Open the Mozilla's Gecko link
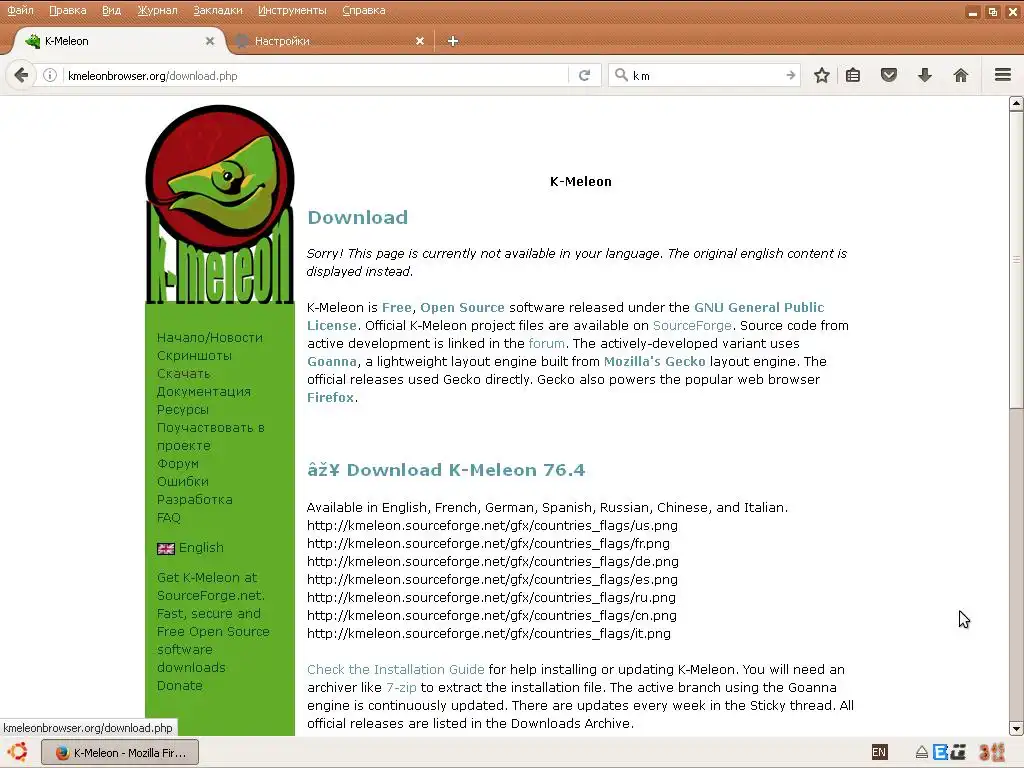The height and width of the screenshot is (768, 1024). 654,362
